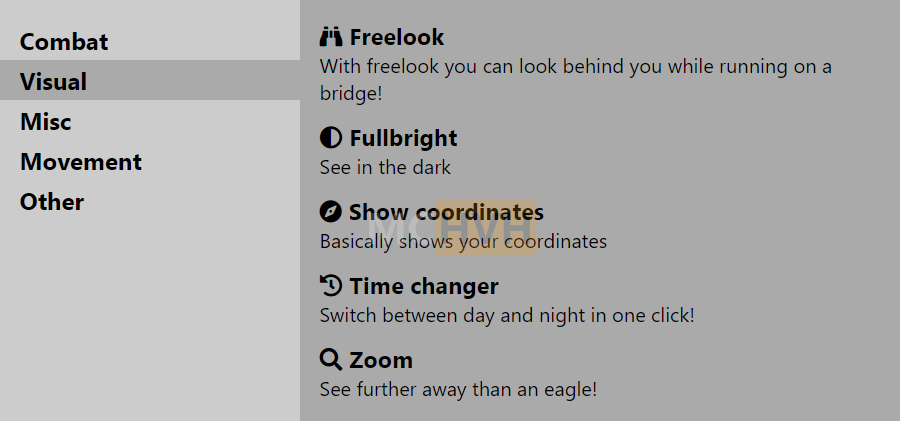
Task: Select the Visual category tab
Action: [x=54, y=82]
